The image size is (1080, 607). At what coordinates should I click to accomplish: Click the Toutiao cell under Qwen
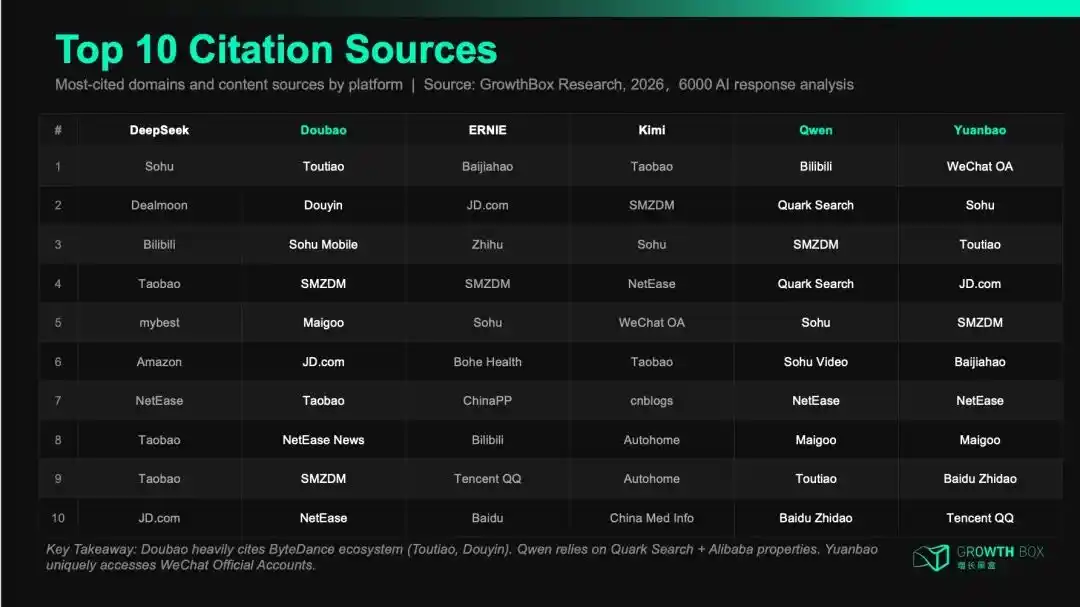coord(816,479)
